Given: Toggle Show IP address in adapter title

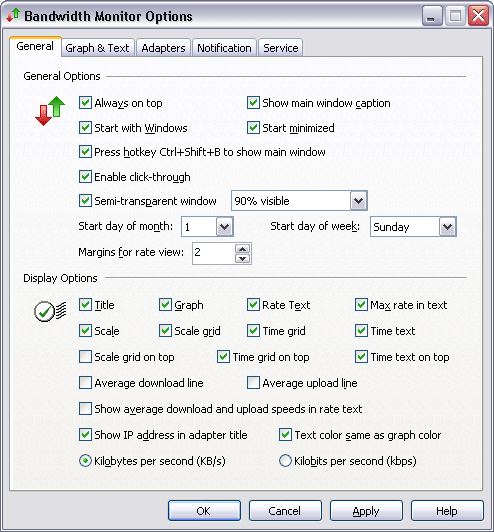Looking at the screenshot, I should click(x=85, y=435).
